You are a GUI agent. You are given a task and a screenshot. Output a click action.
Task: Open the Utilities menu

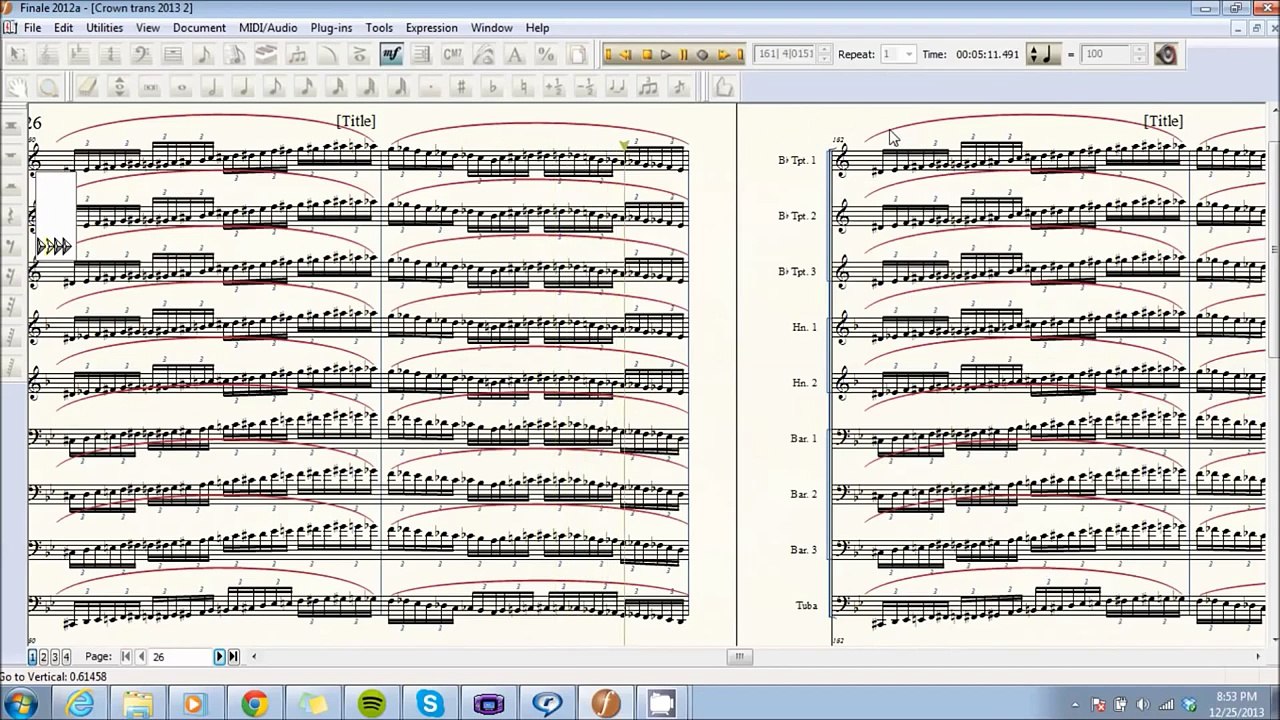pyautogui.click(x=104, y=28)
